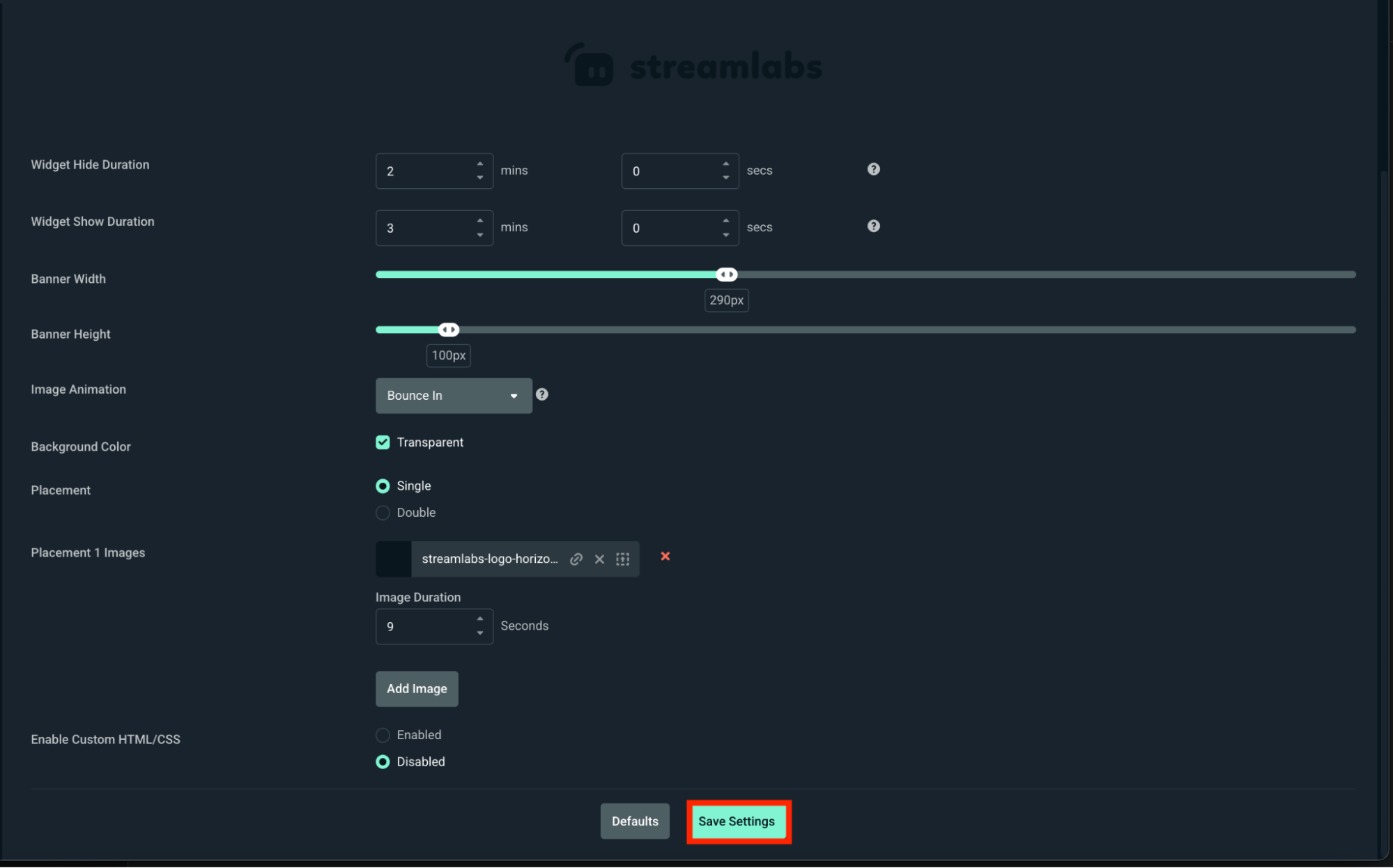Uncheck the Transparent background option

383,442
